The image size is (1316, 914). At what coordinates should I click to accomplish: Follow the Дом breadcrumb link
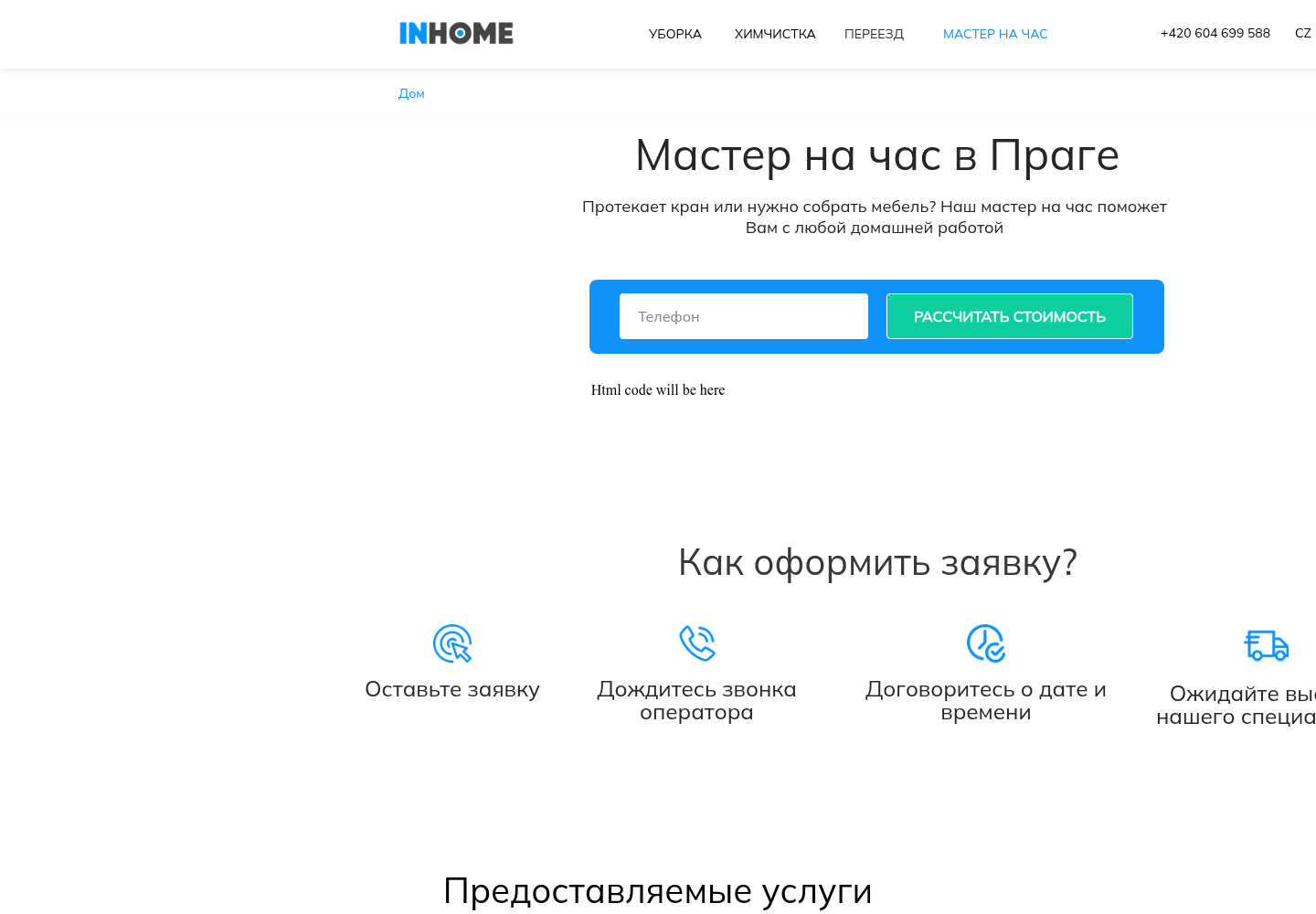(x=411, y=93)
